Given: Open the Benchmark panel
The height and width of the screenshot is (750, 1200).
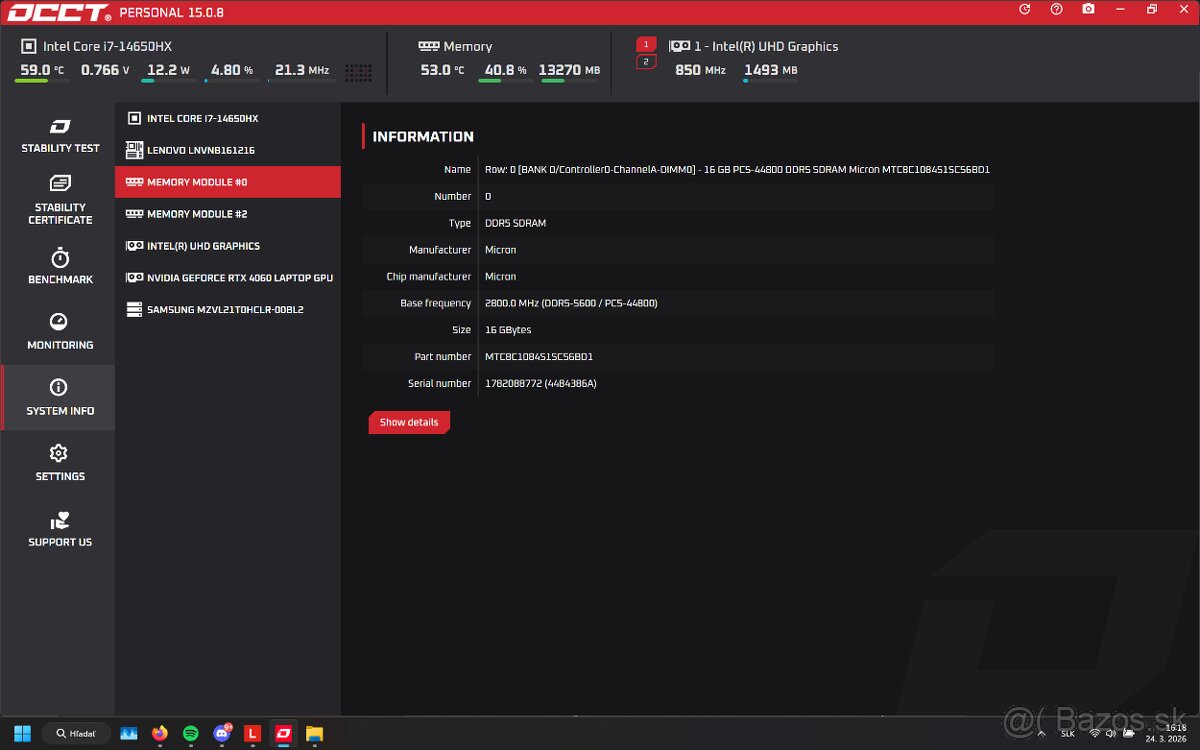Looking at the screenshot, I should click(59, 266).
